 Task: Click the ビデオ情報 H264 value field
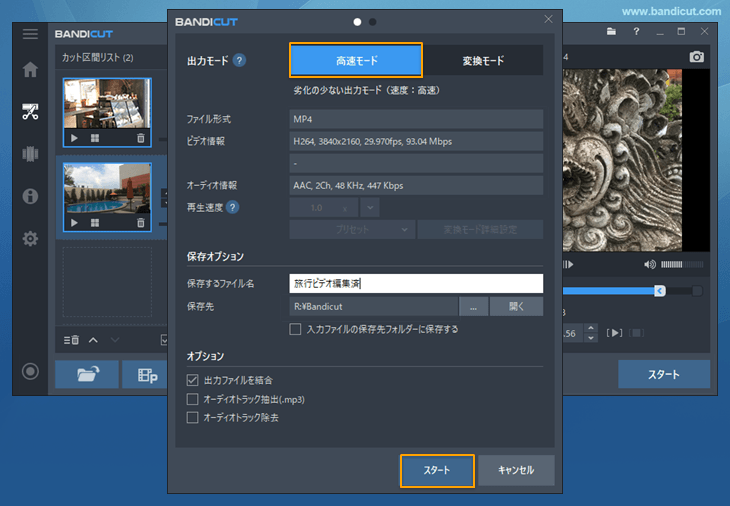click(x=416, y=142)
